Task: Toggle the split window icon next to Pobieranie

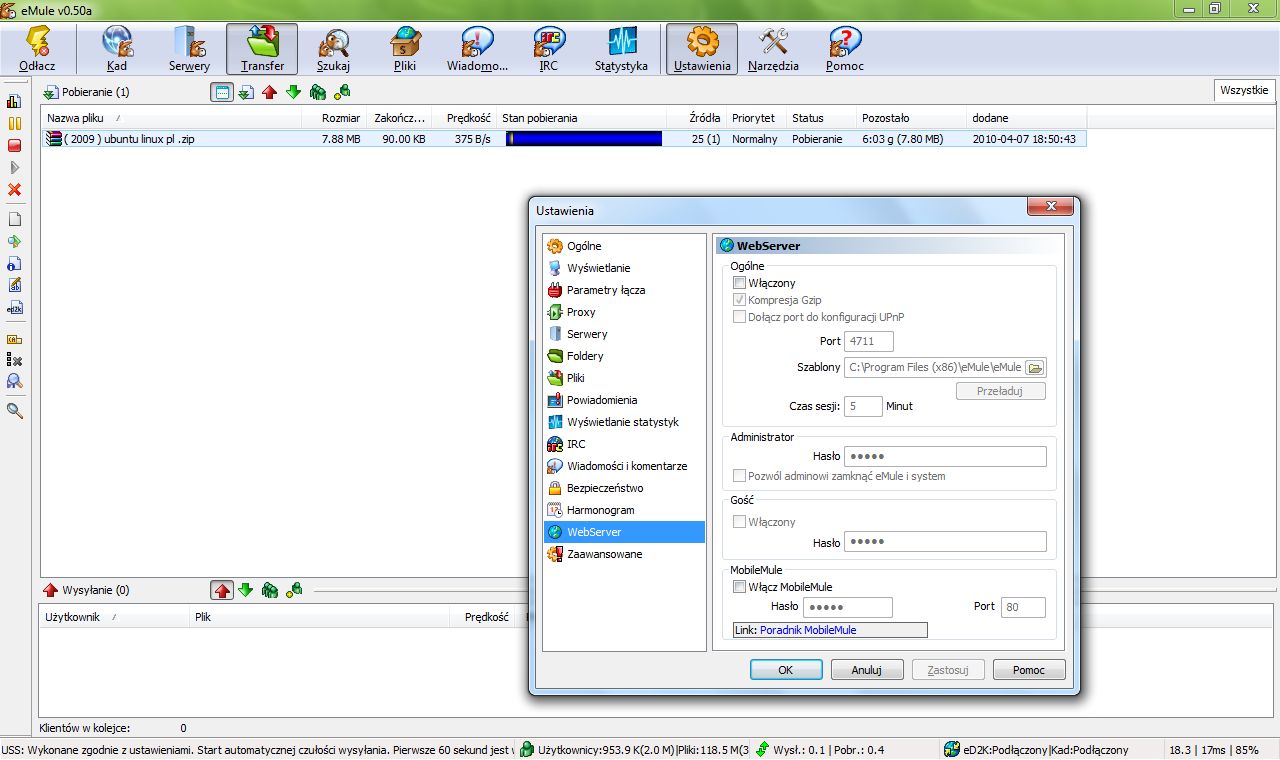Action: tap(222, 92)
